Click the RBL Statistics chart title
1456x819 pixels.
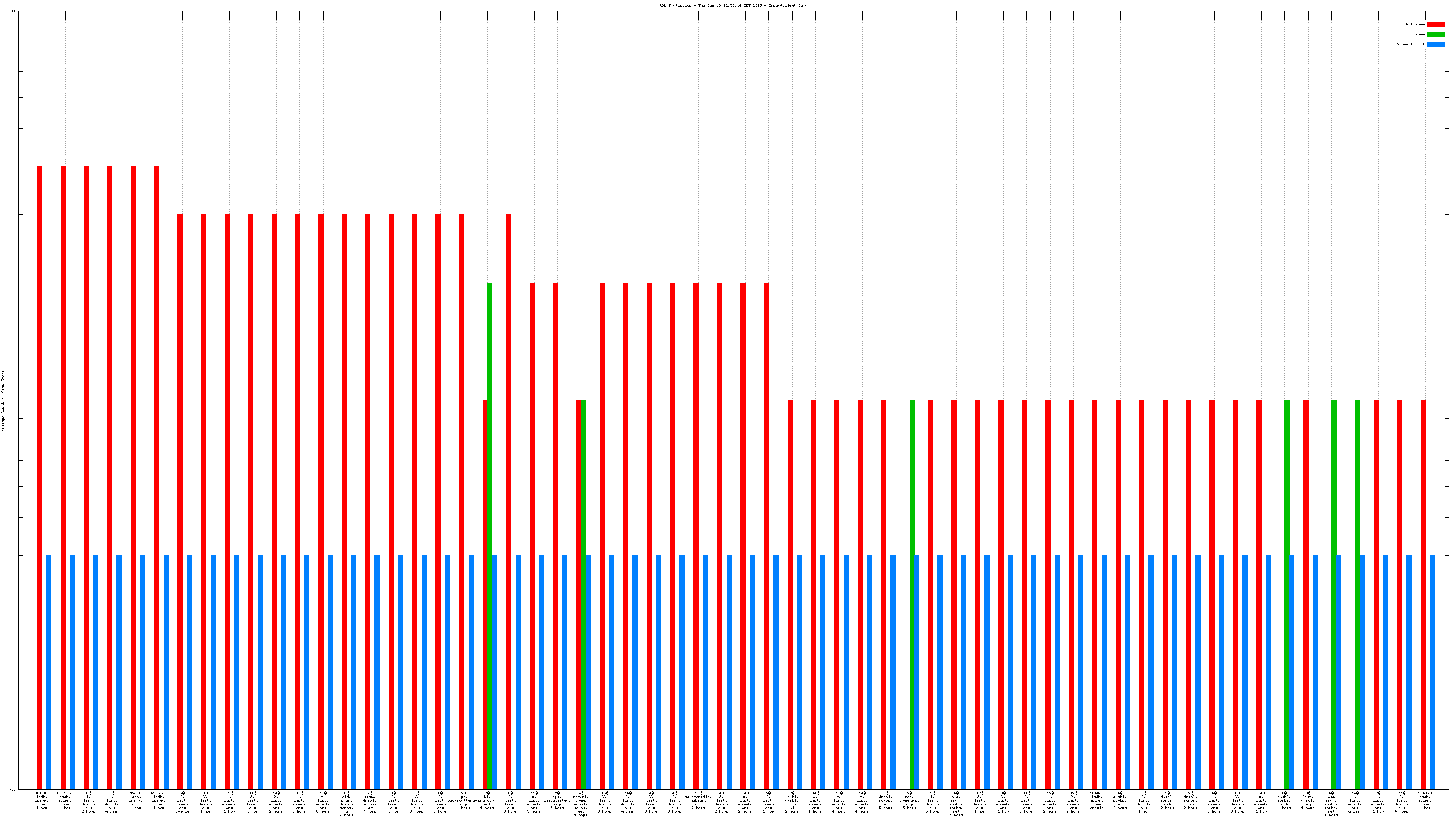pos(733,5)
